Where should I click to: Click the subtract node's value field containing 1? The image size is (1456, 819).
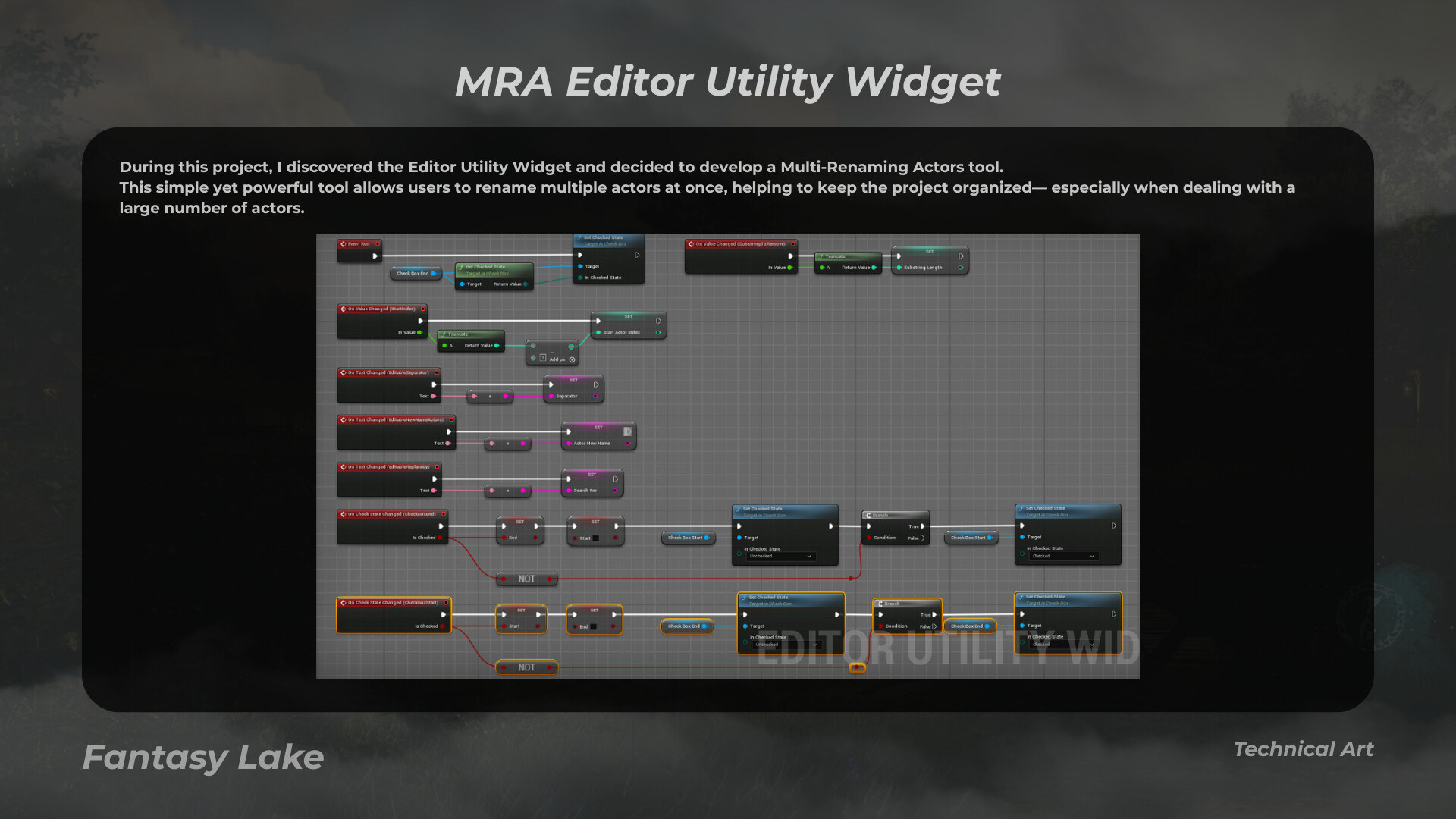[x=543, y=357]
